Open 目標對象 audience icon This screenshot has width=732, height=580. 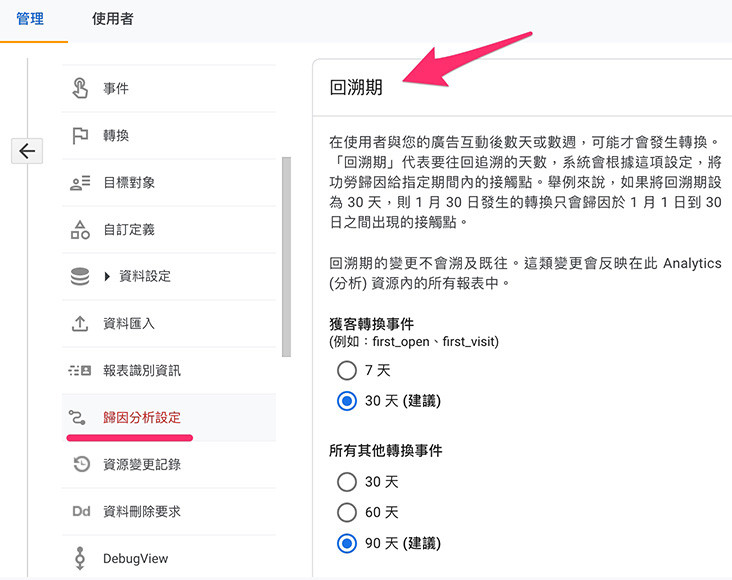click(x=80, y=182)
